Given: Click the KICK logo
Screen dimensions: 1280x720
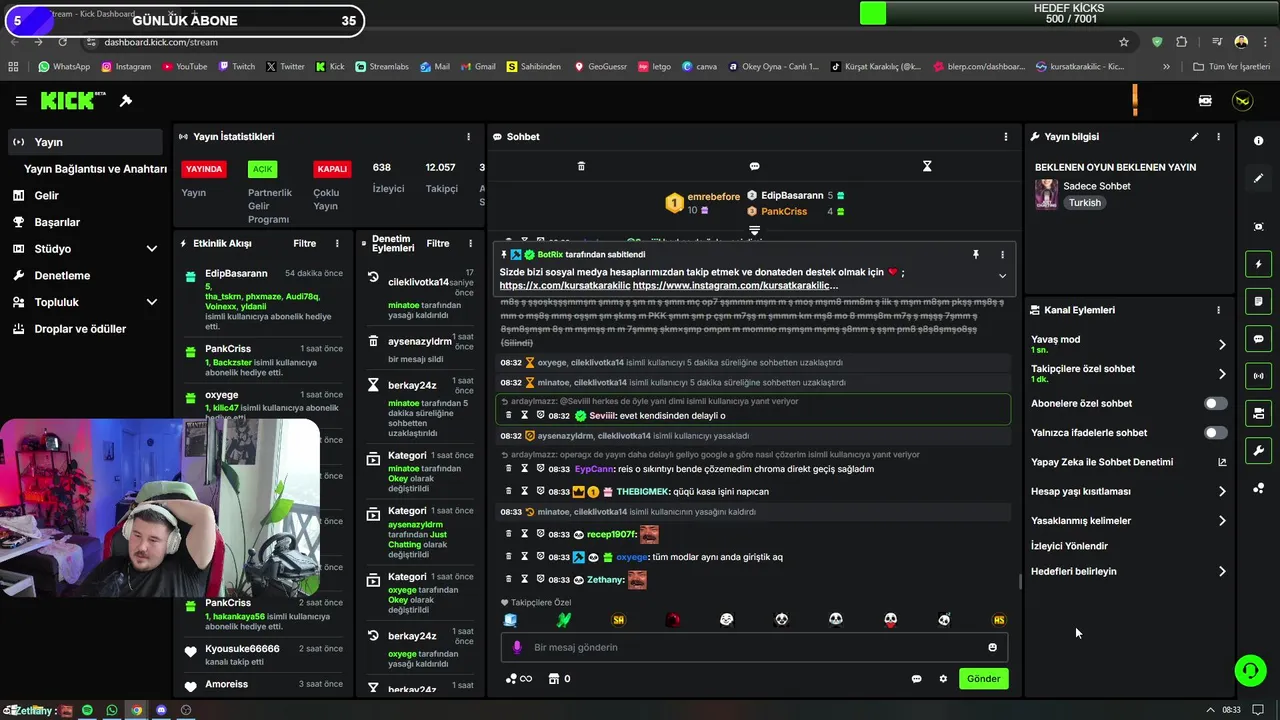Looking at the screenshot, I should tap(73, 101).
